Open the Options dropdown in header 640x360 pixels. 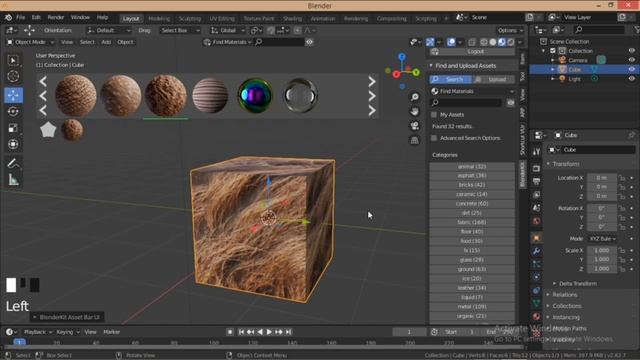point(510,30)
